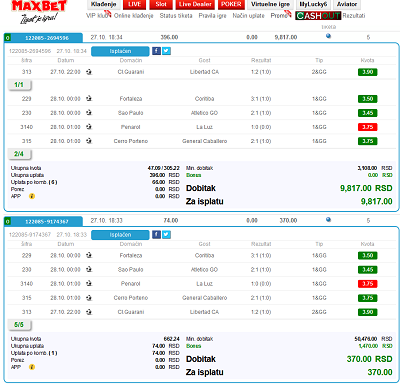
Task: Click the APP info icon in second ticket
Action: 32,367
